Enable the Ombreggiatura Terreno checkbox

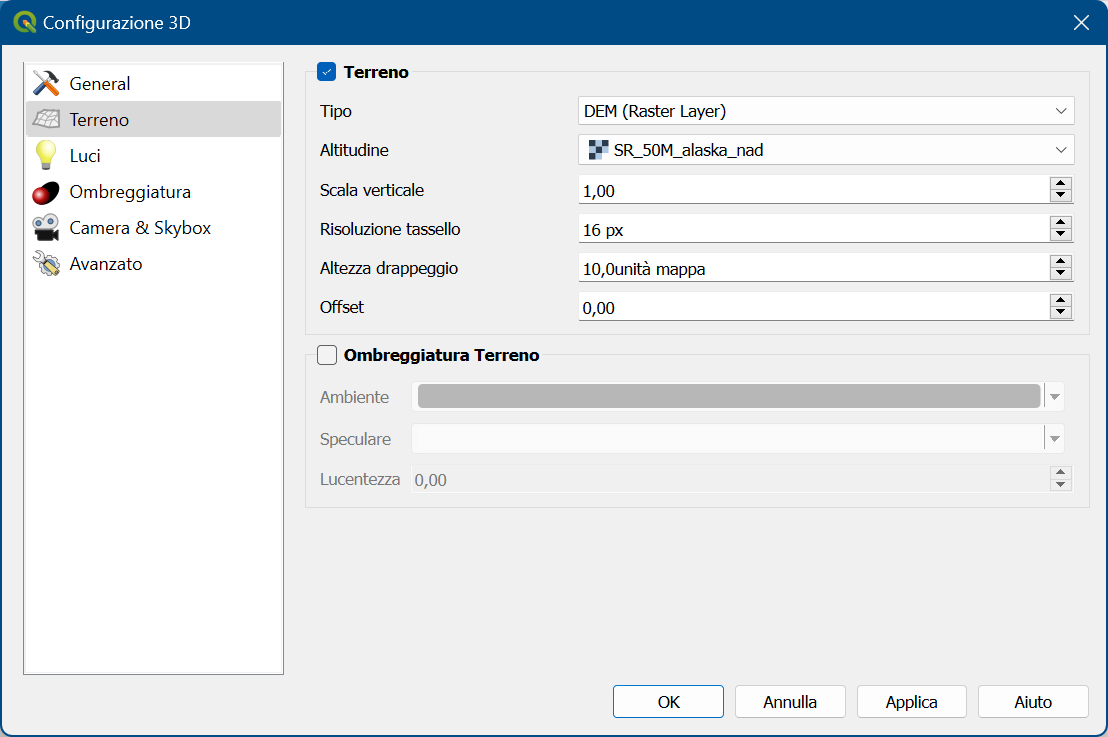326,355
